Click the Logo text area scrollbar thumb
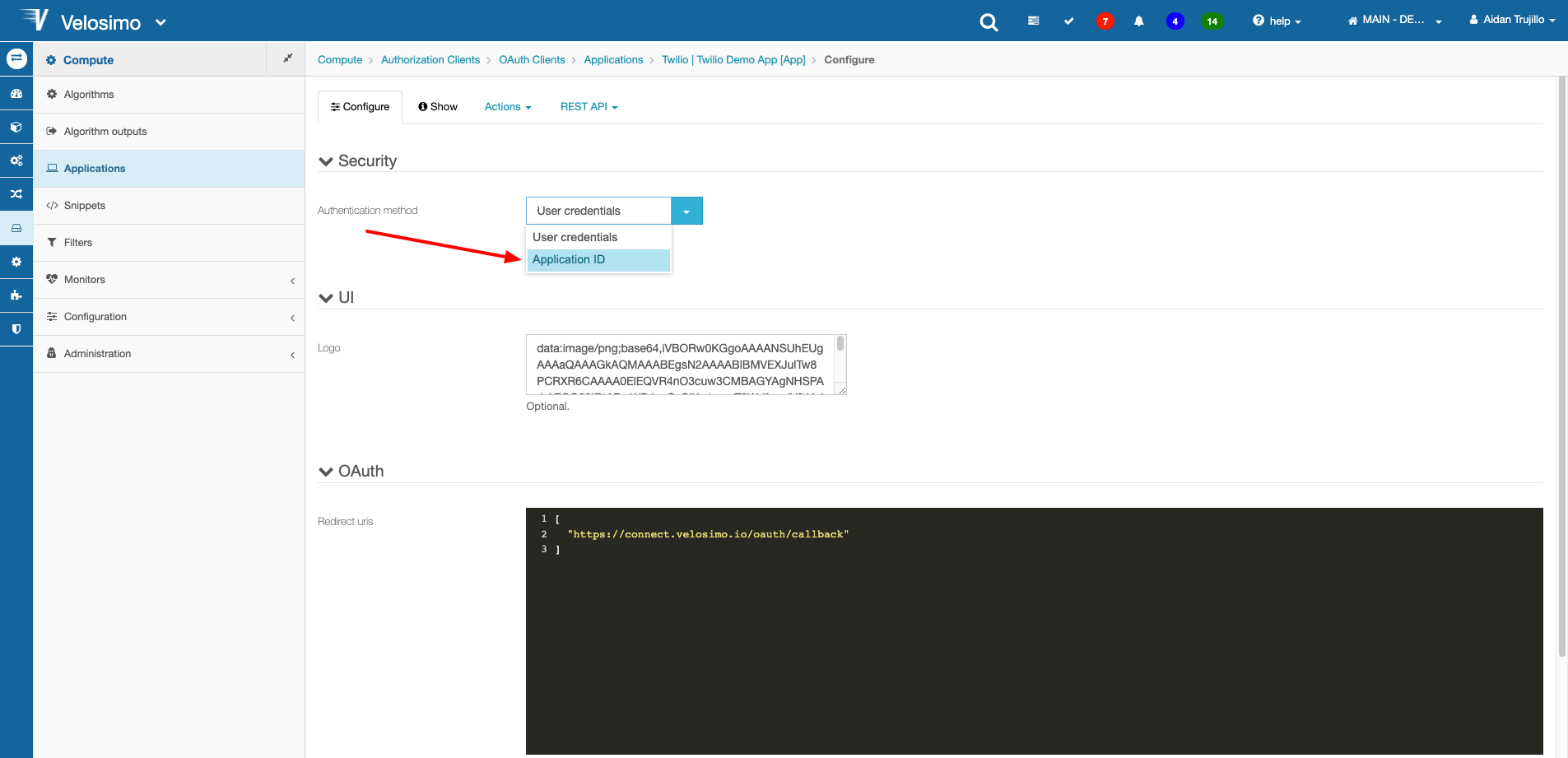This screenshot has width=1568, height=758. click(x=840, y=343)
